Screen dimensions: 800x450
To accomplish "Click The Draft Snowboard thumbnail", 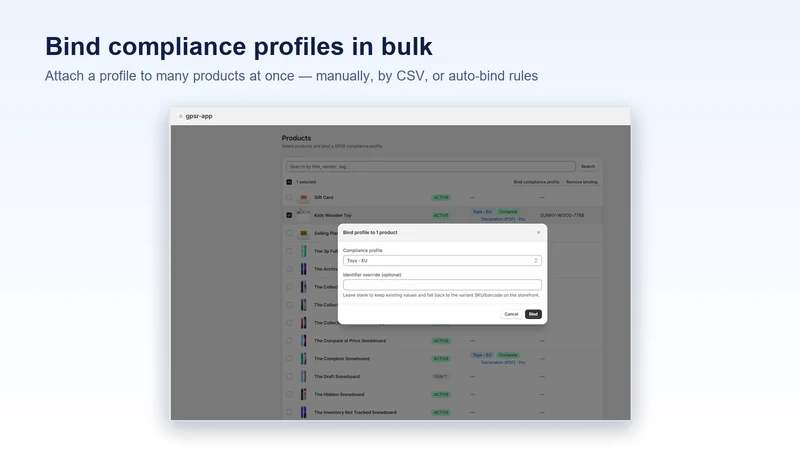I will [x=304, y=377].
